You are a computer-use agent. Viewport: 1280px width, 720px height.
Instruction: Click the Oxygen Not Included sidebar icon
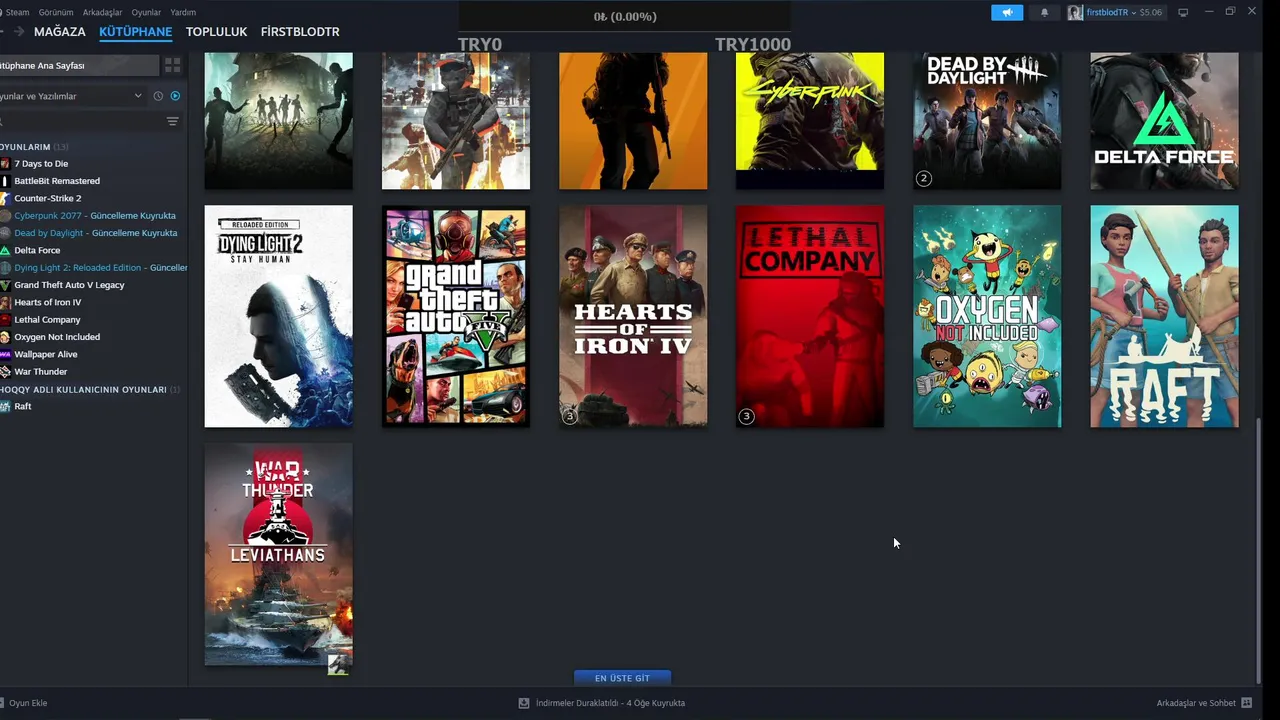5,337
